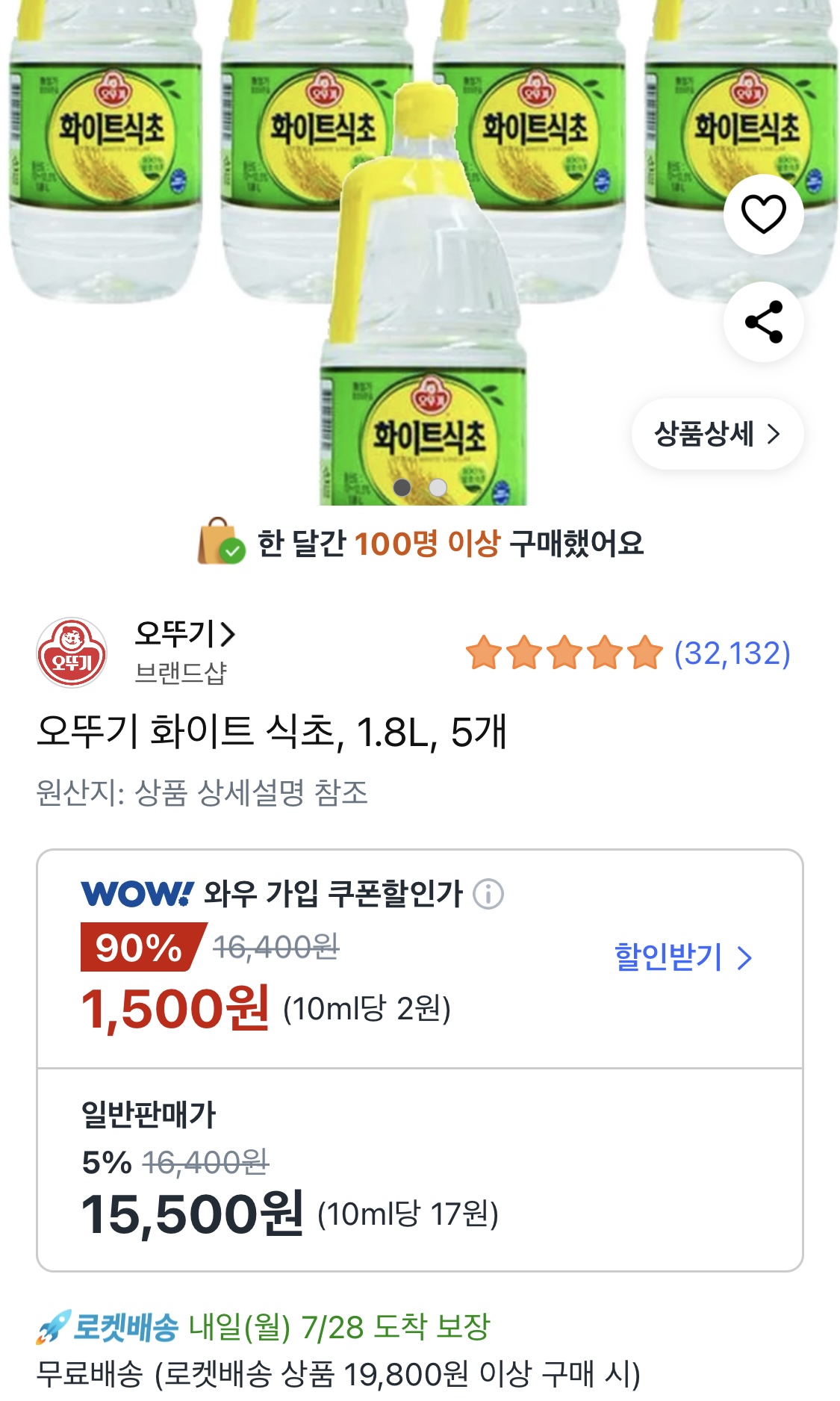Tap the 로켓배송 rocket delivery badge

pos(108,1327)
